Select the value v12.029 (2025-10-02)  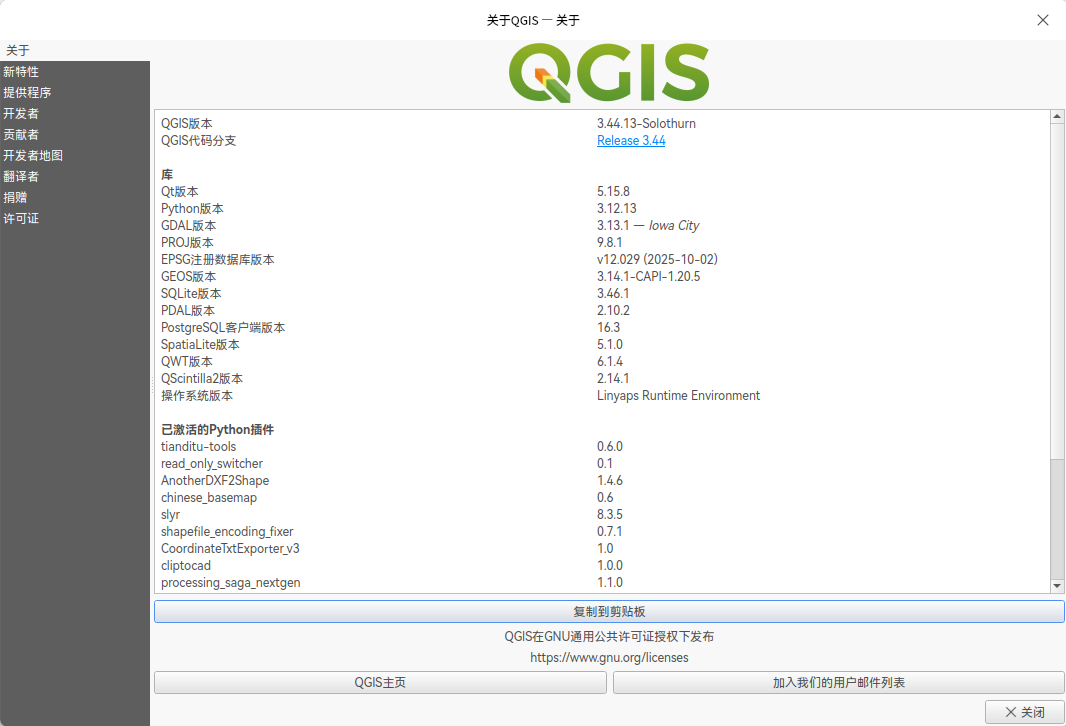coord(657,260)
